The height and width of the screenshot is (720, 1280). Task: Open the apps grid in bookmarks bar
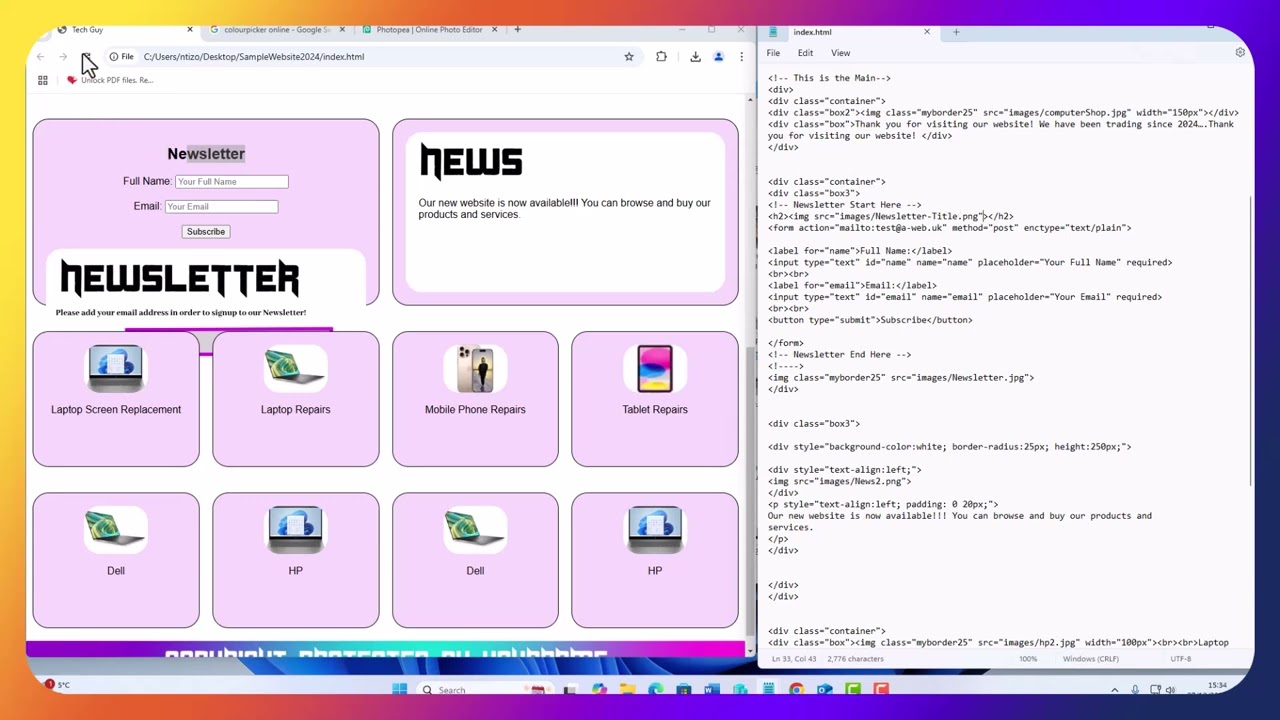pos(42,80)
